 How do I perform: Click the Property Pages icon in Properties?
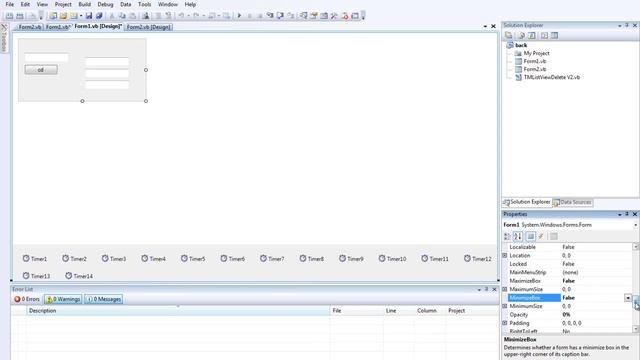pos(553,236)
